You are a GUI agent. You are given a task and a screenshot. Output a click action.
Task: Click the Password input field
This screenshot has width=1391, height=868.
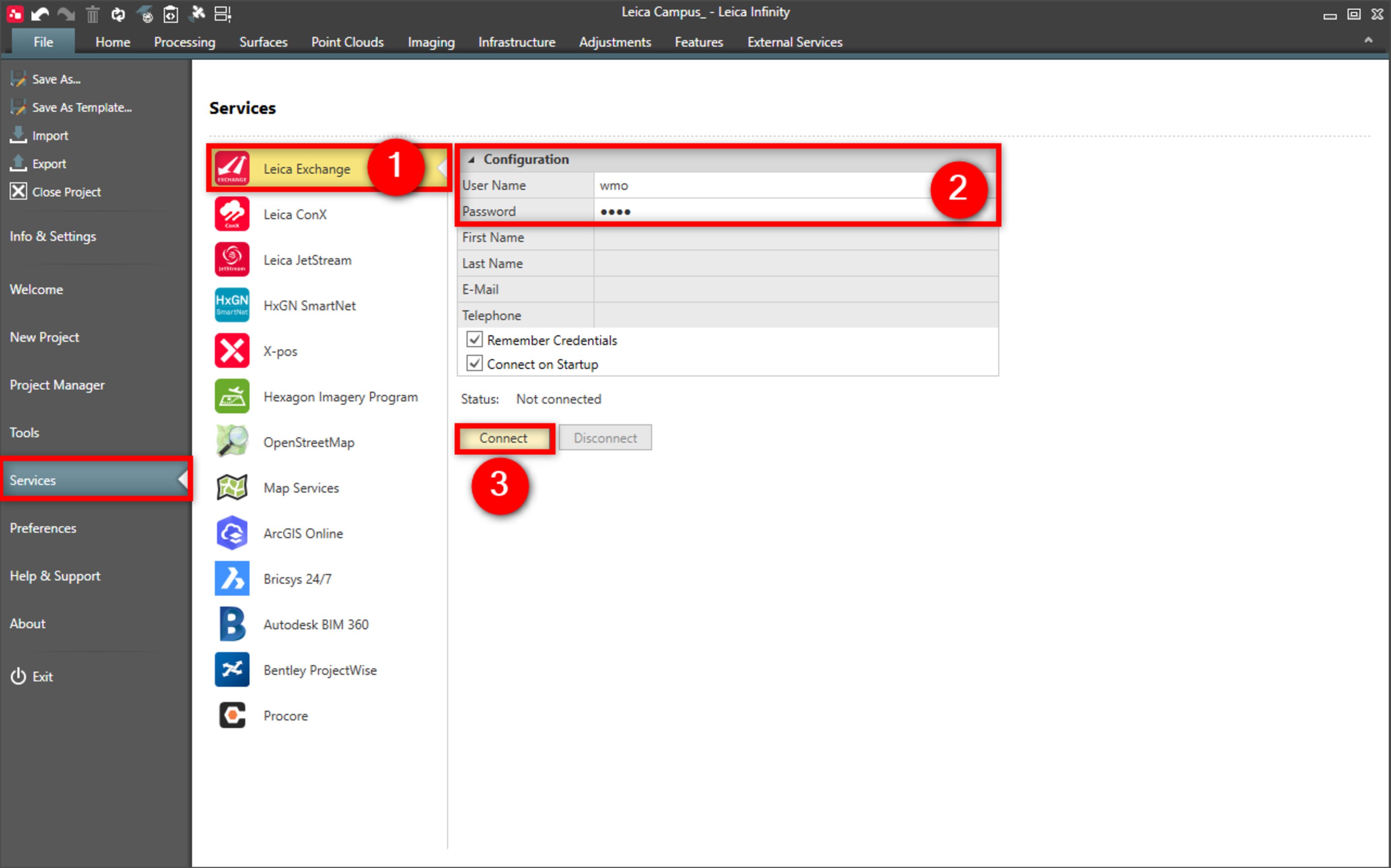(x=796, y=211)
